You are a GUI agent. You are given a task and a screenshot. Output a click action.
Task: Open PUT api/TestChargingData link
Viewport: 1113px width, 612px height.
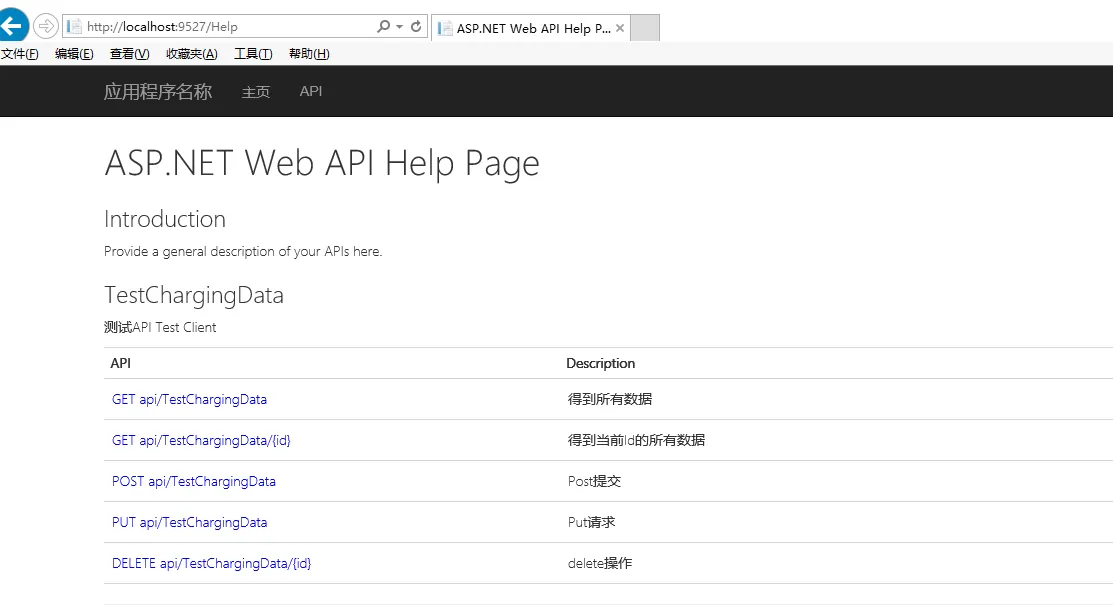tap(190, 522)
